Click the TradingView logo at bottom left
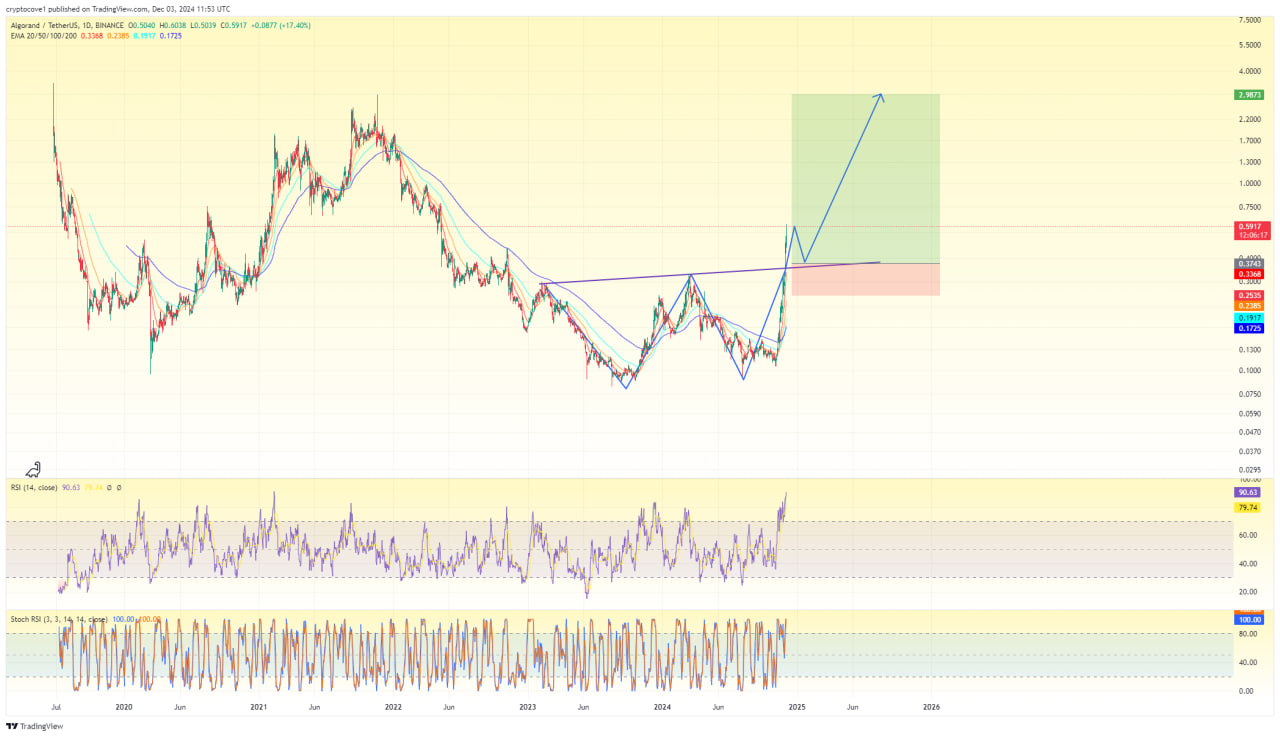 pyautogui.click(x=34, y=726)
